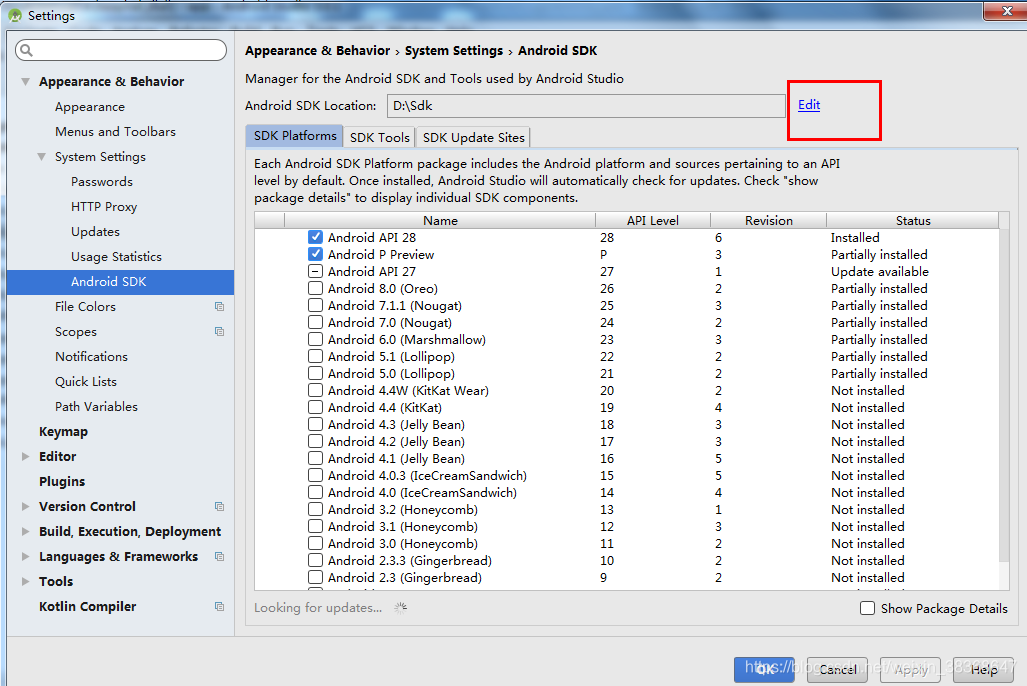Check Android 2.3 (Gingerbread) checkbox
The height and width of the screenshot is (686, 1027).
316,577
